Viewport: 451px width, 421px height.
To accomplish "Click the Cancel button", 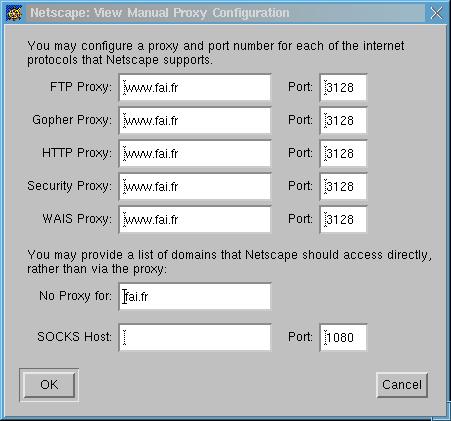I will pos(402,385).
